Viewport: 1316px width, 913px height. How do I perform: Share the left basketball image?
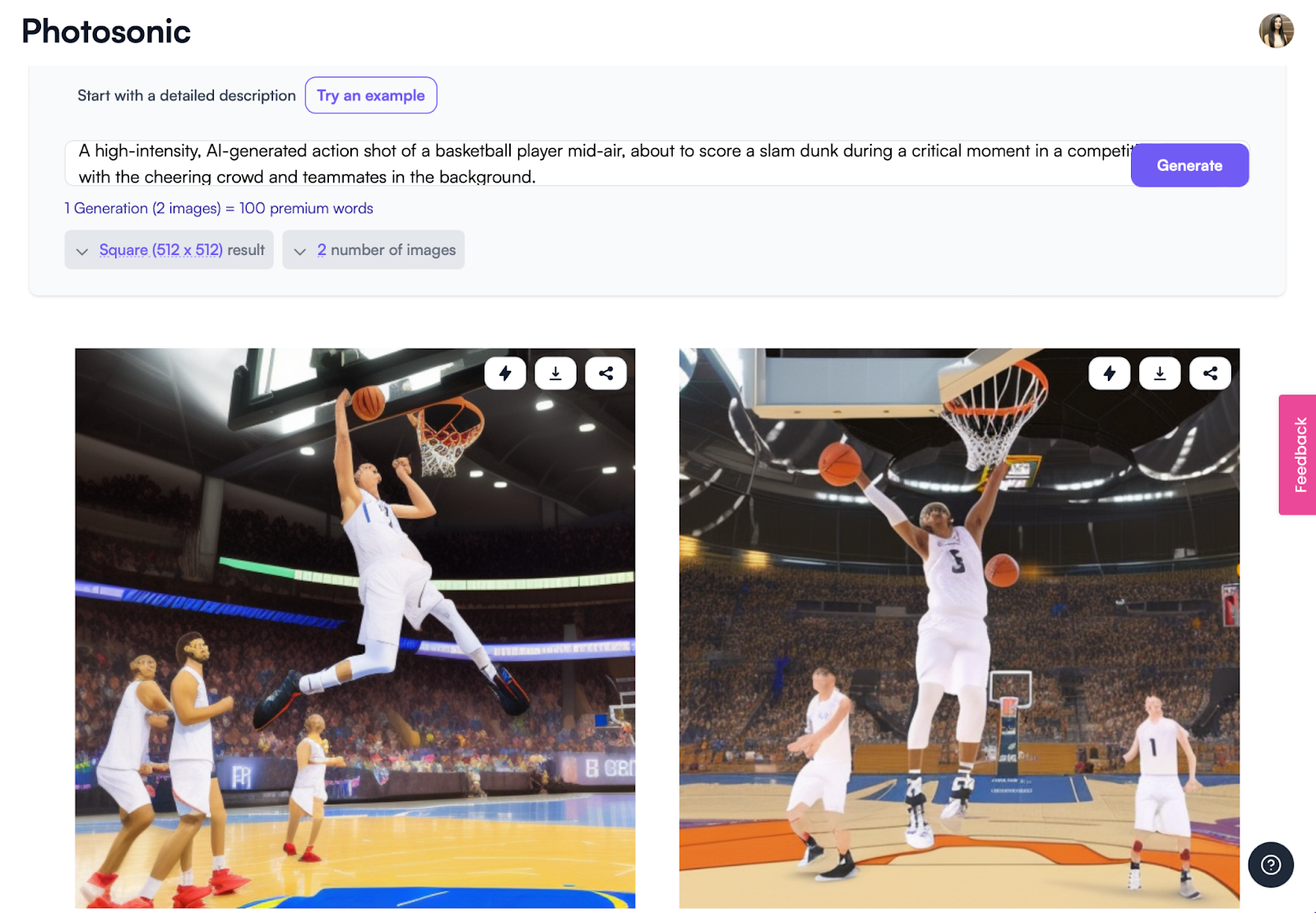click(606, 373)
